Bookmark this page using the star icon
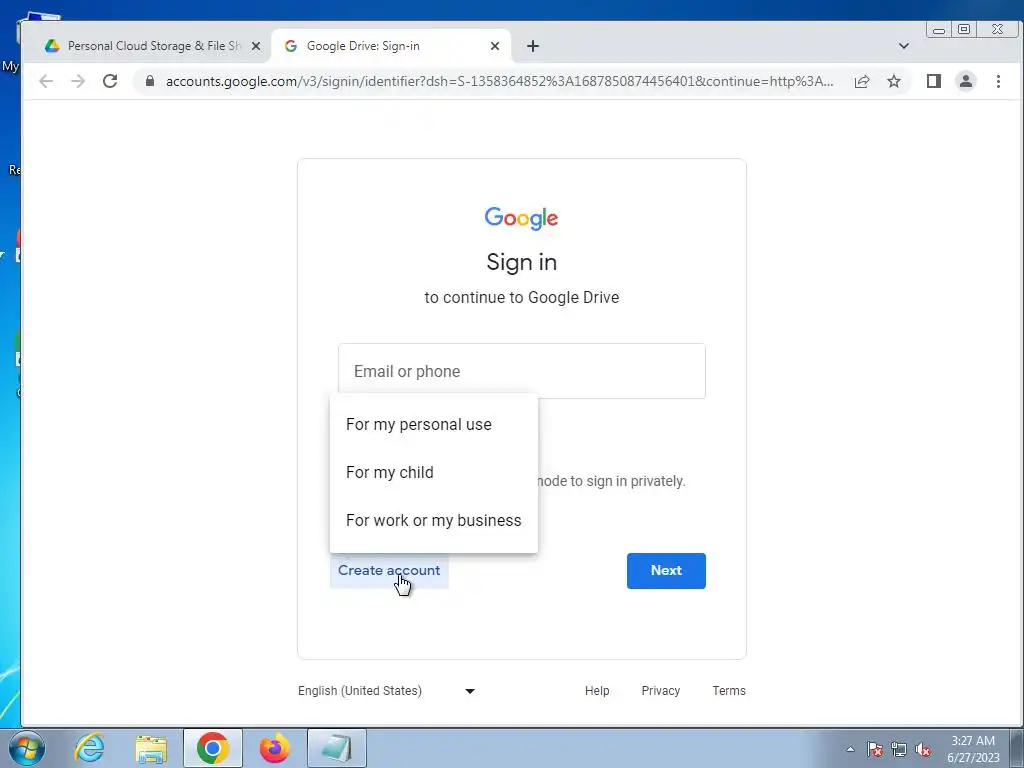This screenshot has width=1024, height=768. tap(893, 81)
